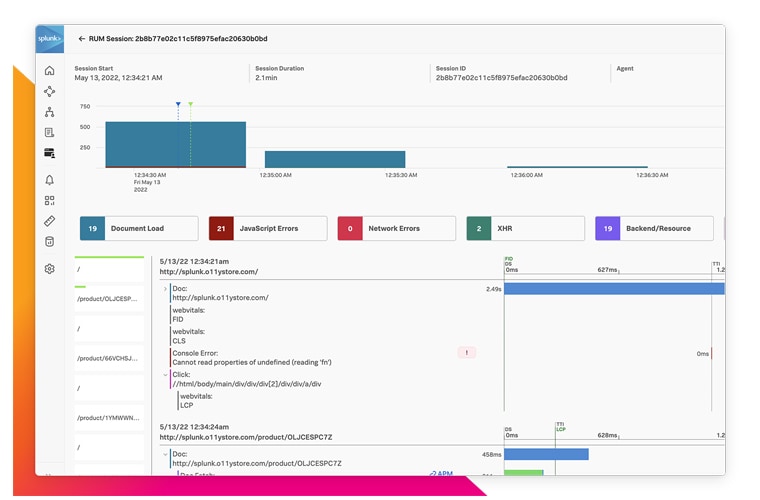Open the Data management icon in the sidebar
Image resolution: width=760 pixels, height=500 pixels.
49,241
